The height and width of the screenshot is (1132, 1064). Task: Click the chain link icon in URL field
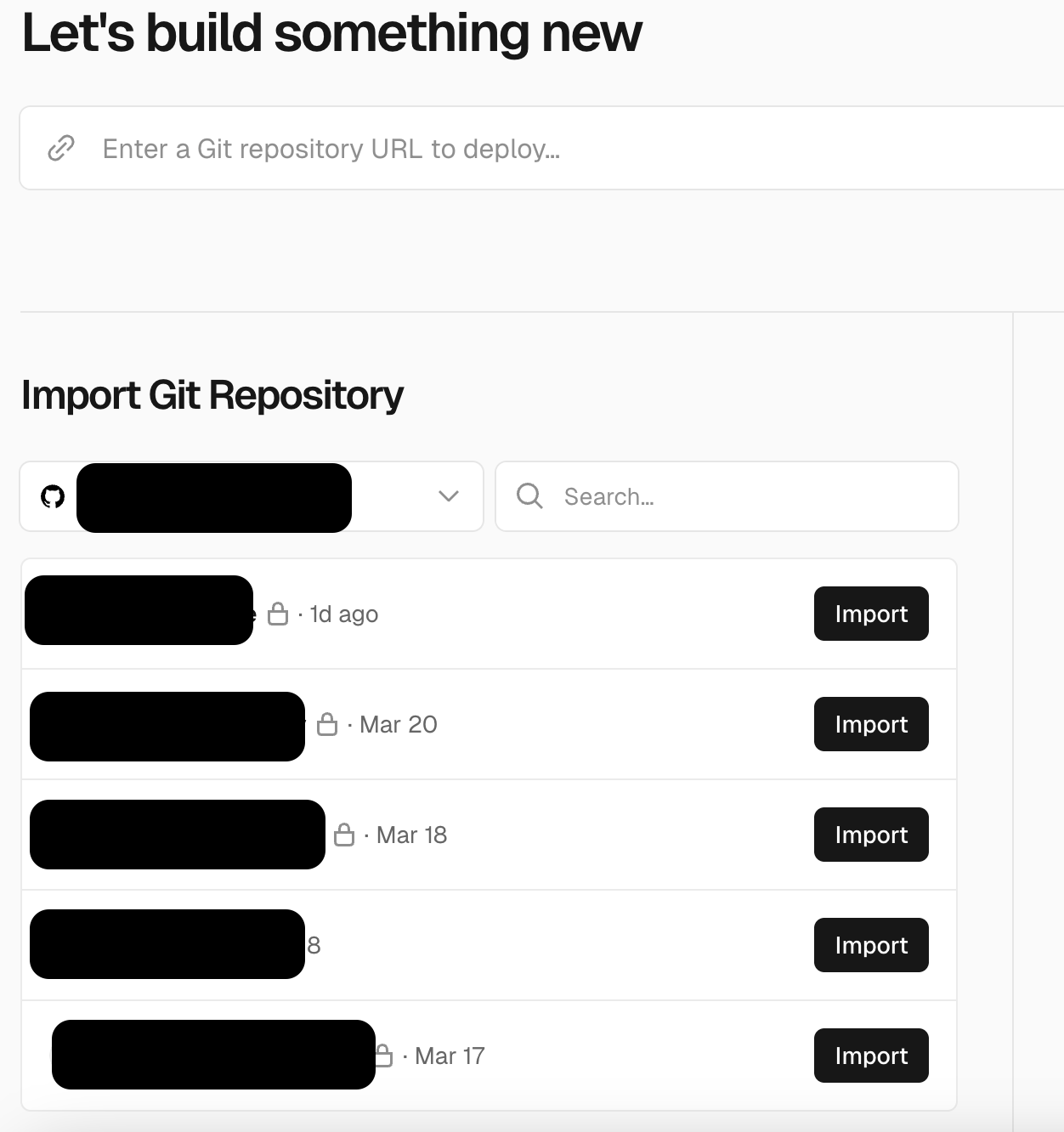click(x=61, y=149)
